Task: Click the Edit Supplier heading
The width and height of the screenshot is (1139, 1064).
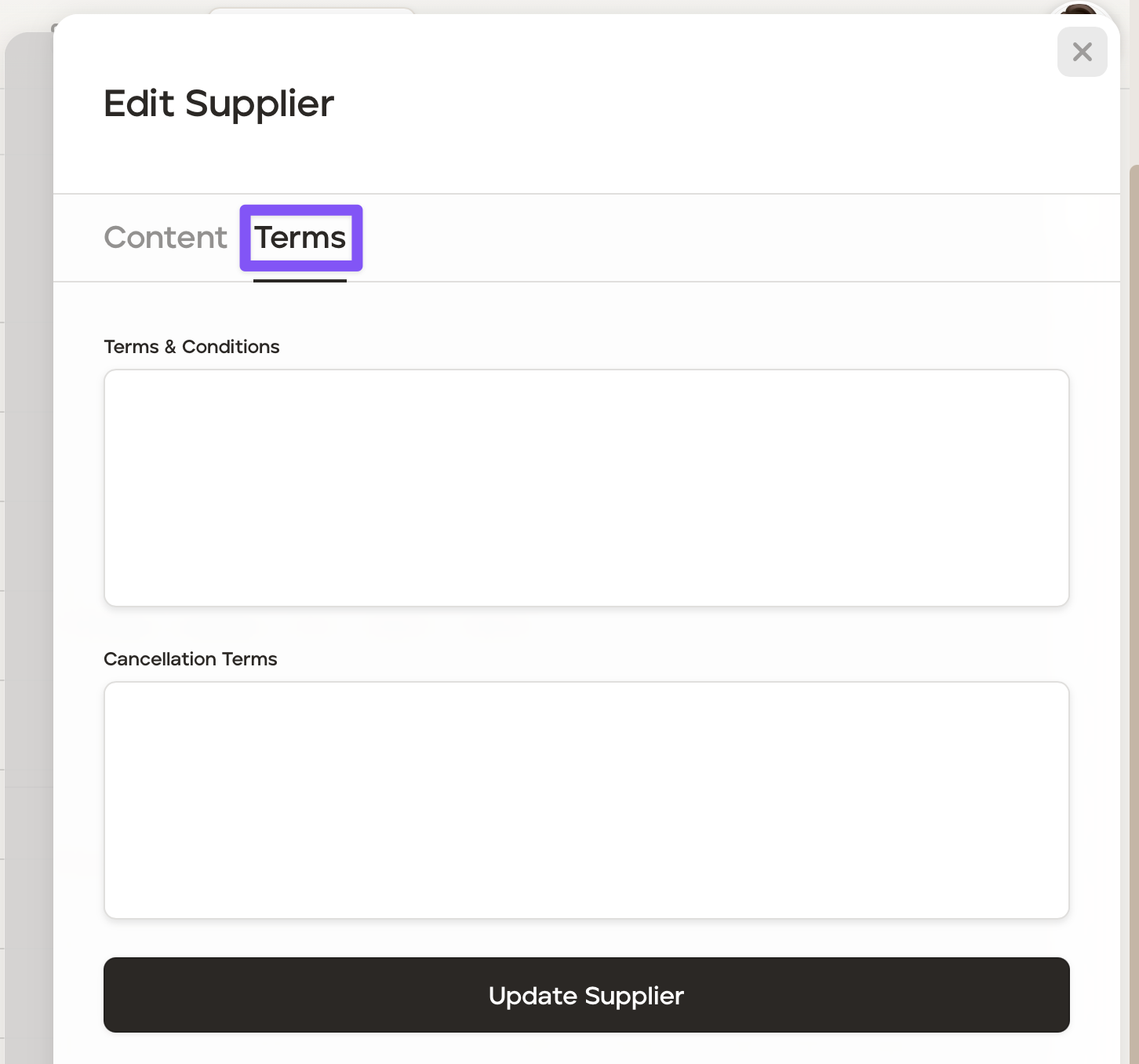Action: [x=219, y=104]
